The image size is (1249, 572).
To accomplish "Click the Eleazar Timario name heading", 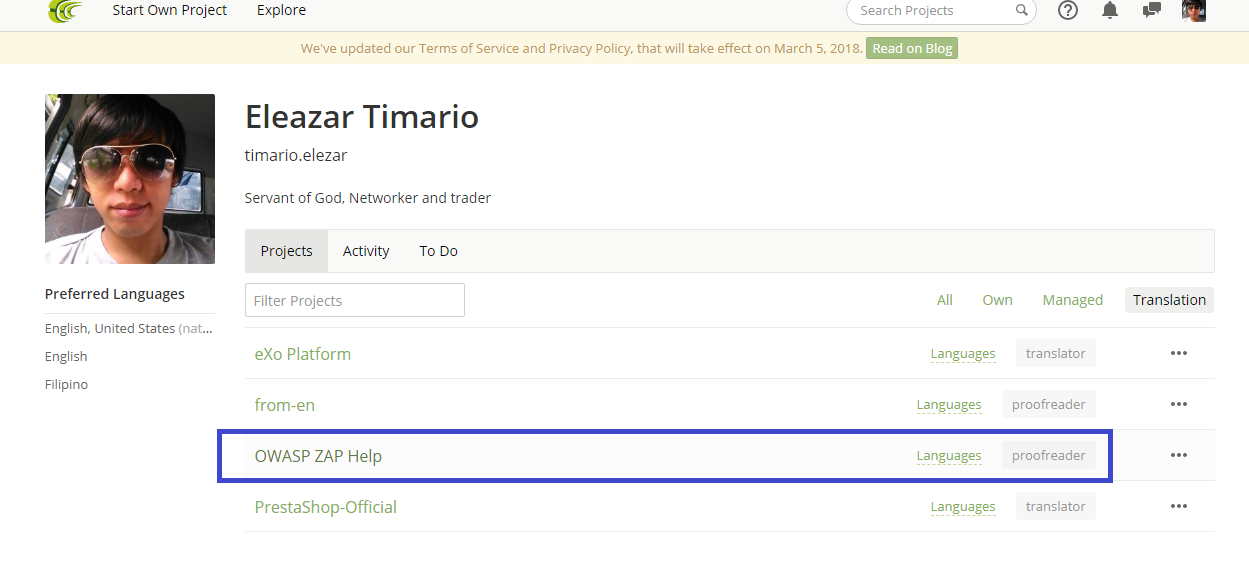I will [x=362, y=117].
